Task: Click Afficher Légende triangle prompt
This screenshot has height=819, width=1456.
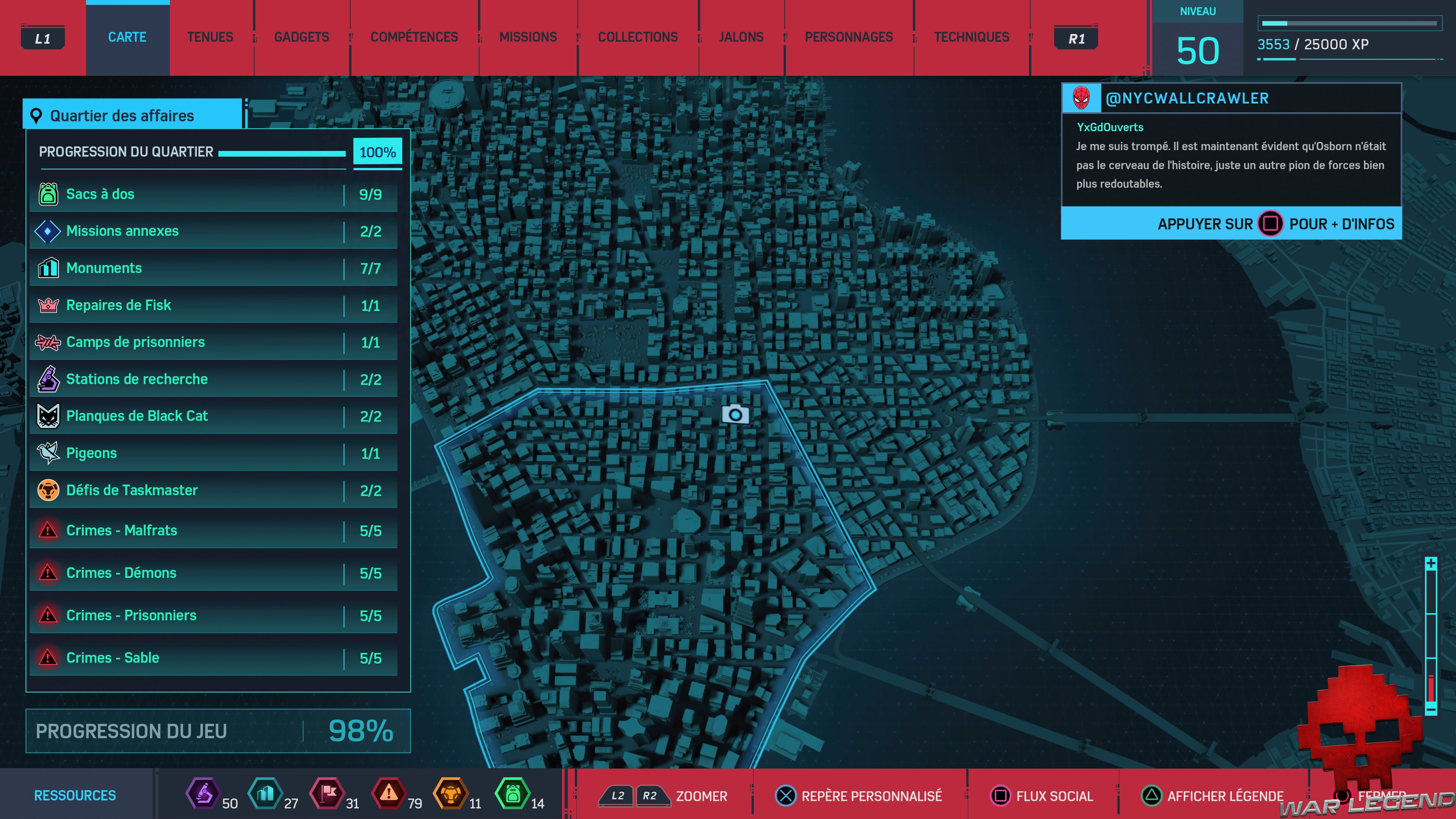Action: tap(1151, 795)
